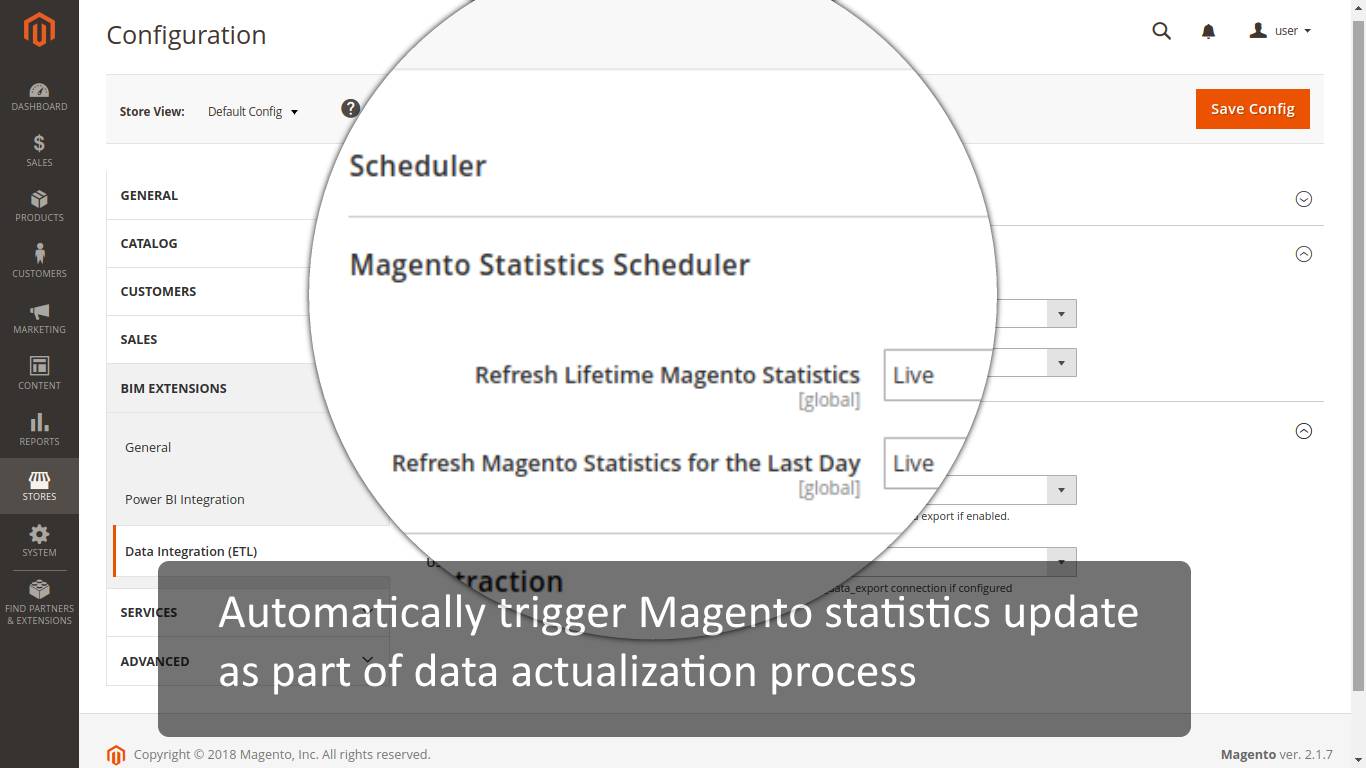
Task: Open the admin global search
Action: coord(1161,31)
